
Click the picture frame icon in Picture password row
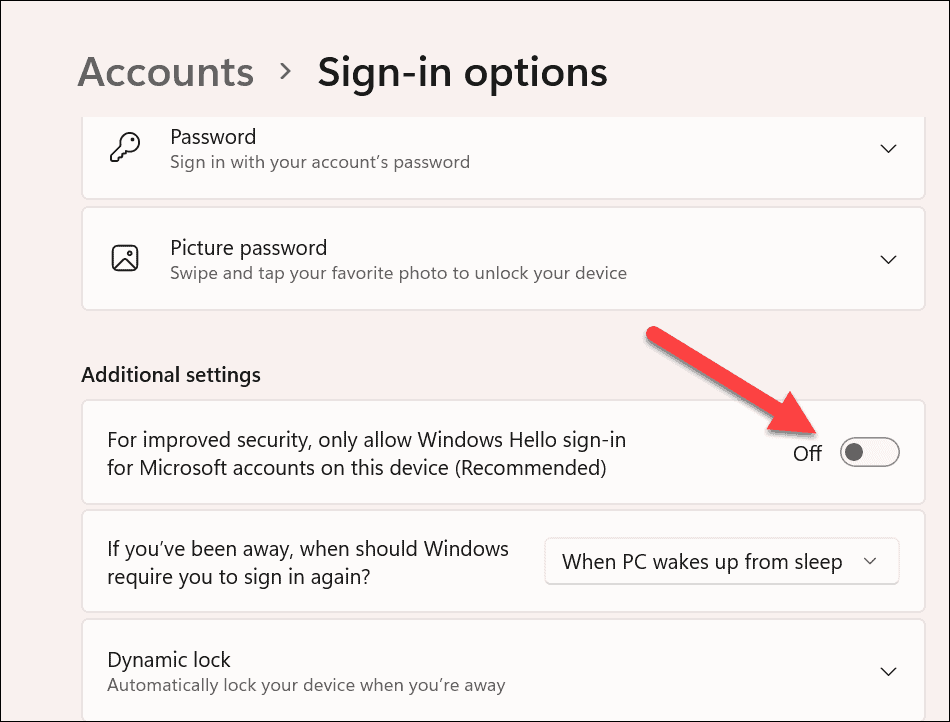(x=124, y=258)
